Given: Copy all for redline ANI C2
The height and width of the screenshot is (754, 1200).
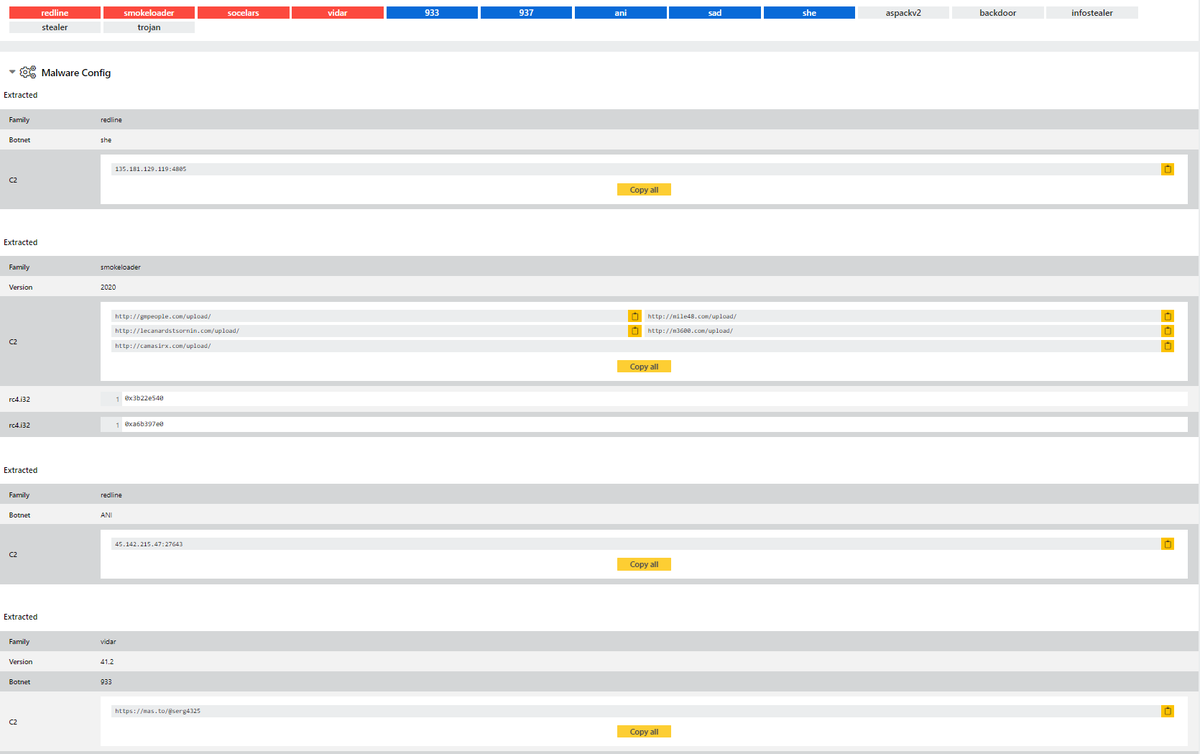Looking at the screenshot, I should pos(644,564).
